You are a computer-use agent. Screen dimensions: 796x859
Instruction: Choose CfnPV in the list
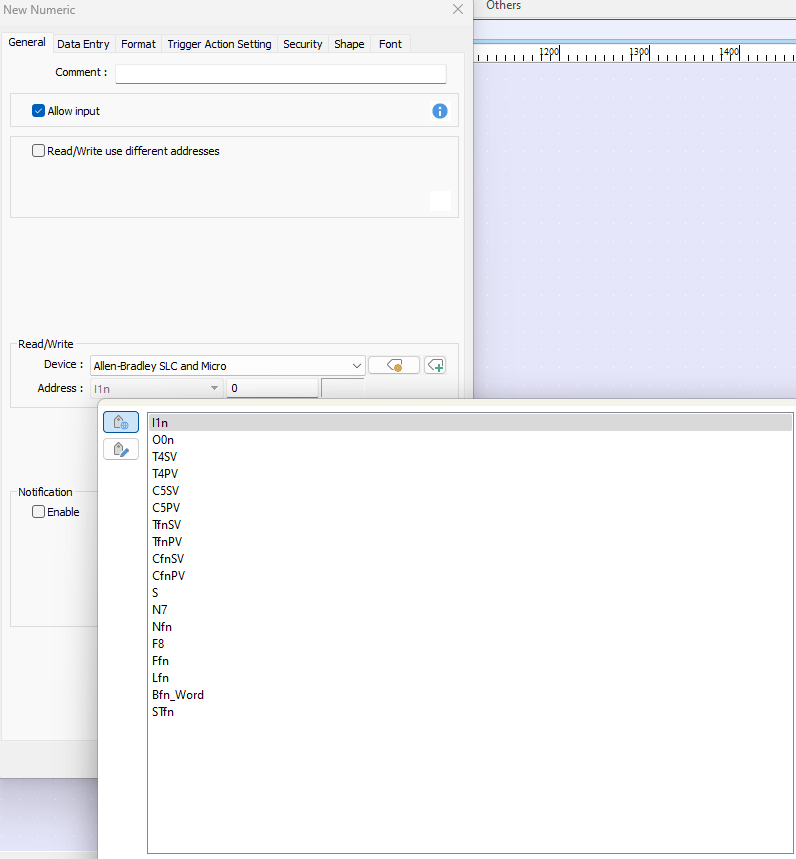click(471, 576)
